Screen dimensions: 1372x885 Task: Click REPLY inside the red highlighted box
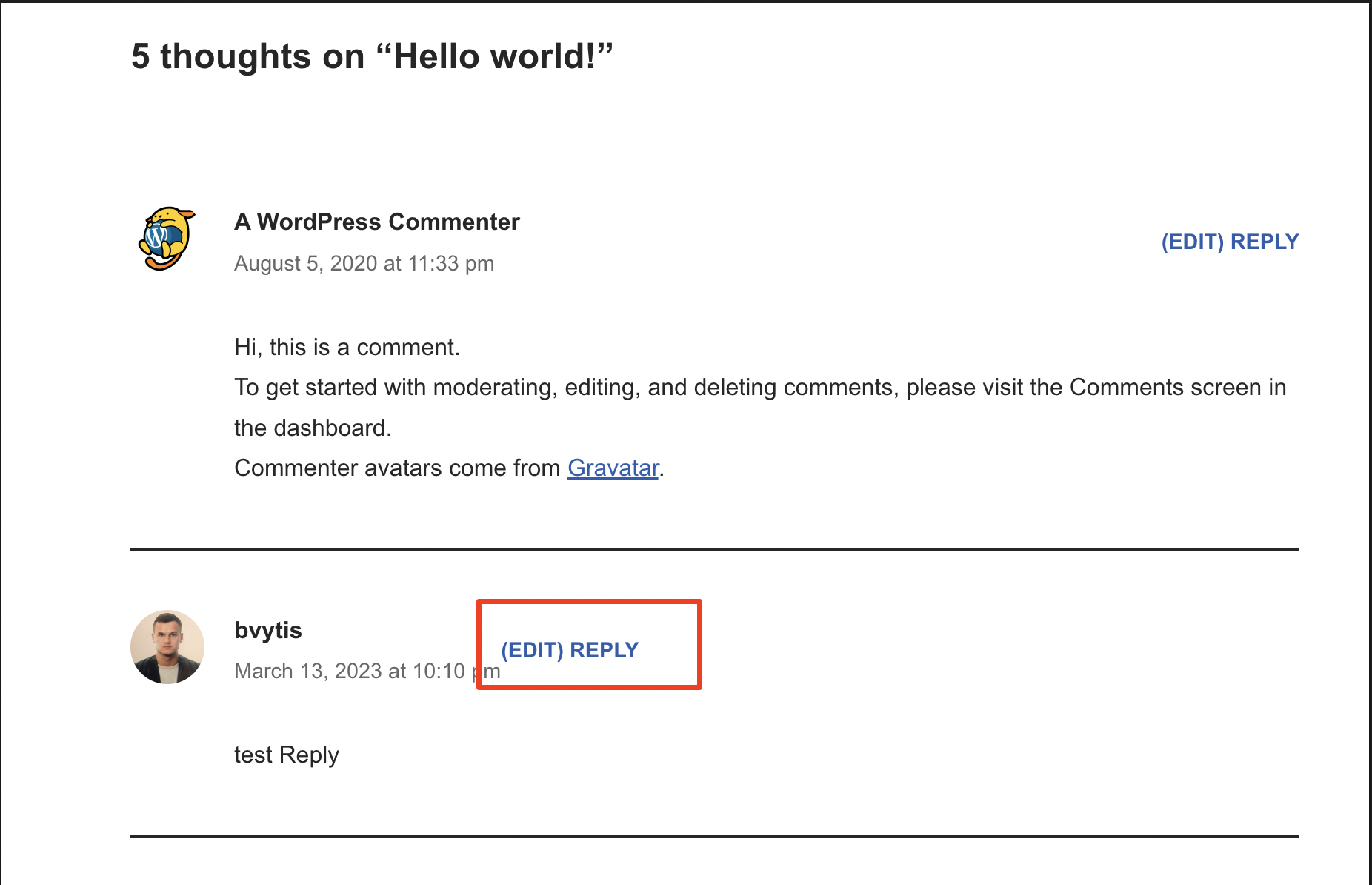click(604, 649)
